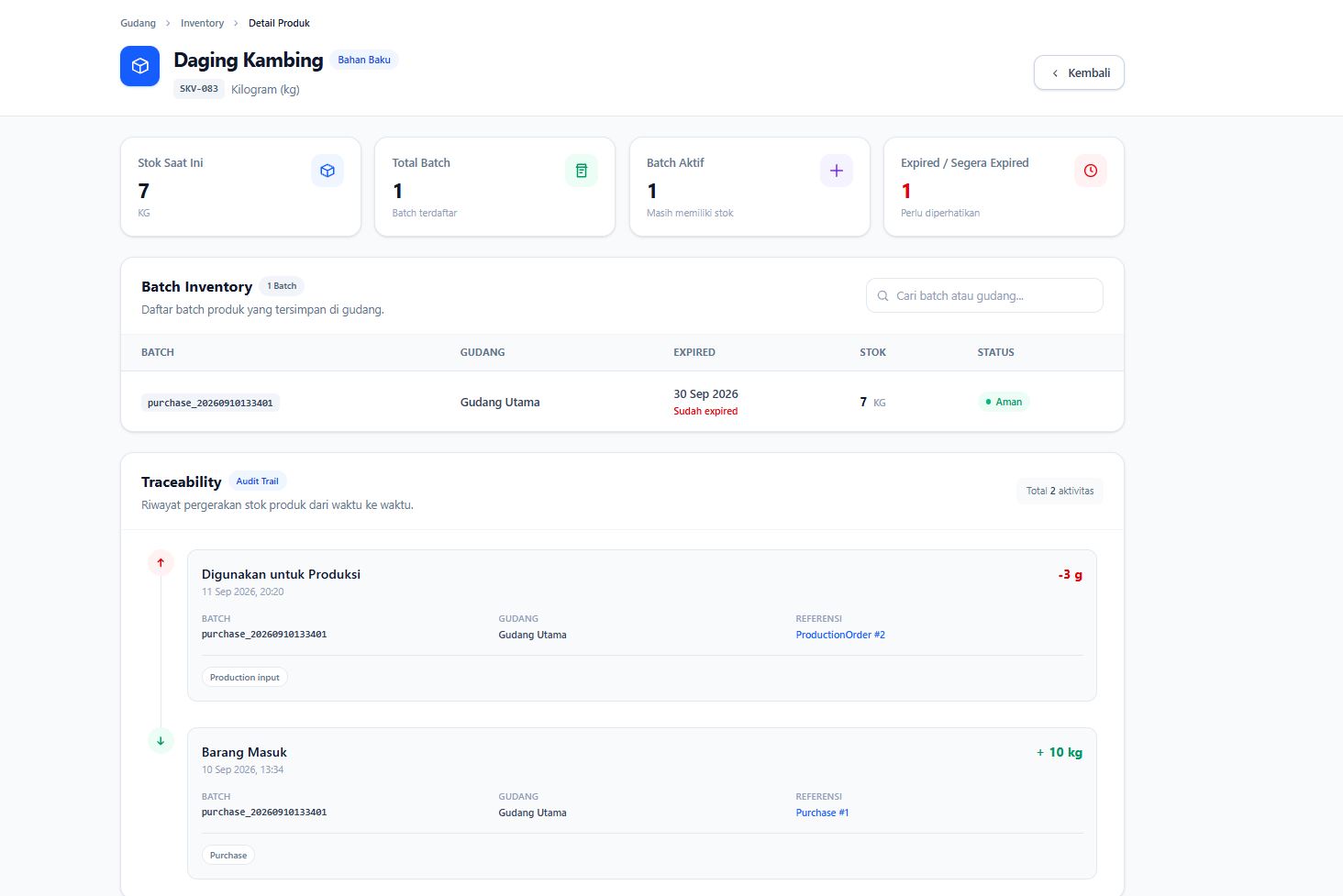Click the SKV-083 product code tag
1343x896 pixels.
click(x=199, y=89)
